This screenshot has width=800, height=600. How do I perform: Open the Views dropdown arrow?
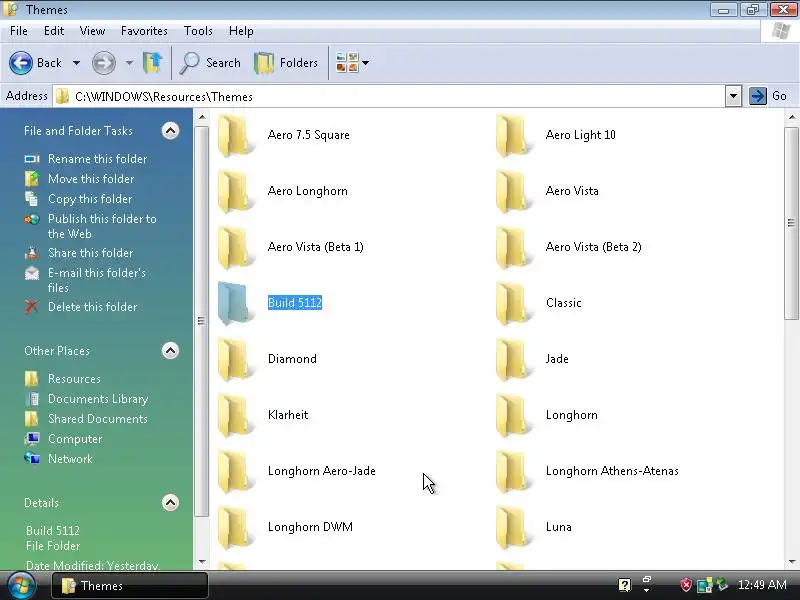(x=365, y=63)
